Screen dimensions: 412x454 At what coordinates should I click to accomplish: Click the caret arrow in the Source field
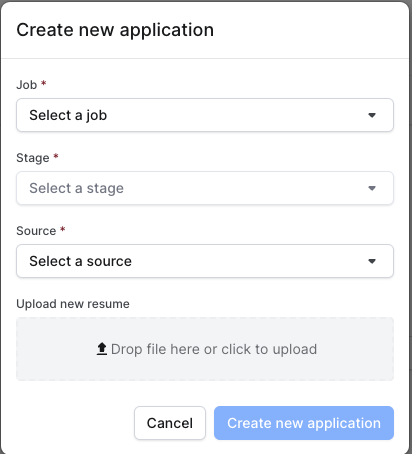[372, 261]
